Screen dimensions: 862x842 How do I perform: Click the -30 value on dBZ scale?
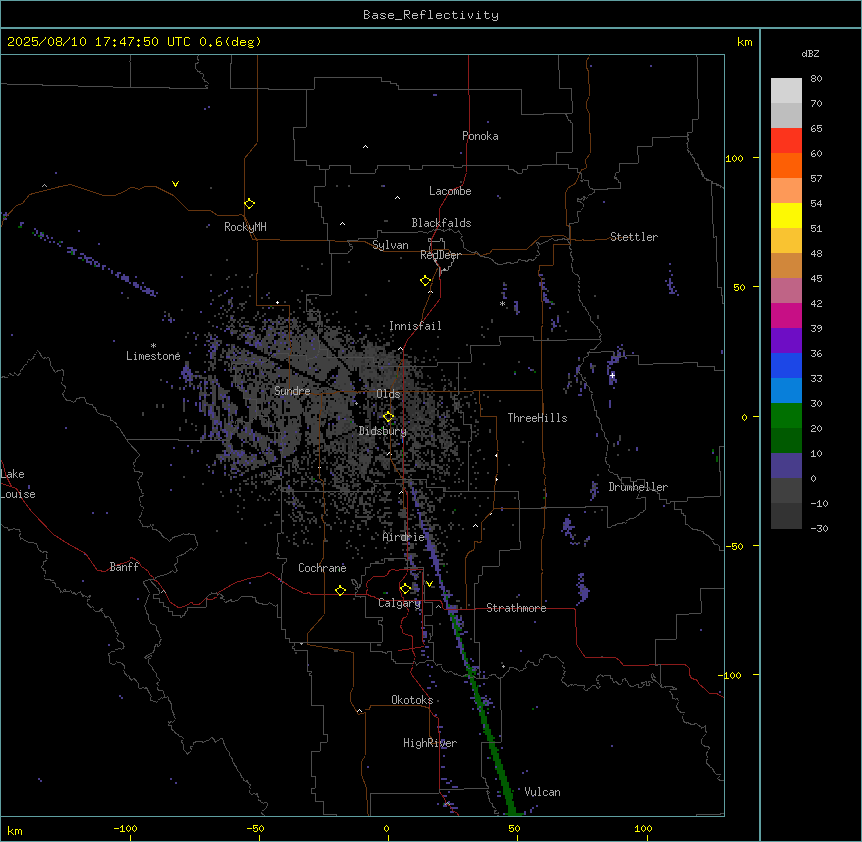[x=819, y=529]
